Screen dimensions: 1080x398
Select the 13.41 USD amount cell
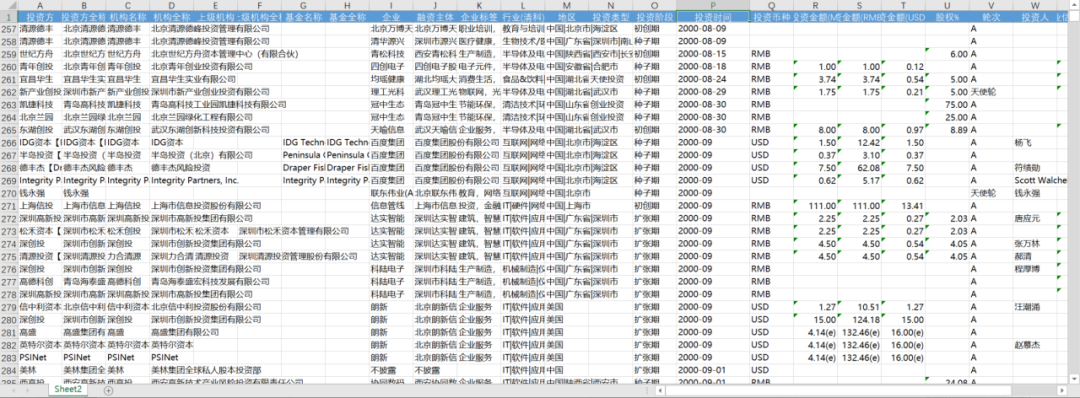coord(904,205)
